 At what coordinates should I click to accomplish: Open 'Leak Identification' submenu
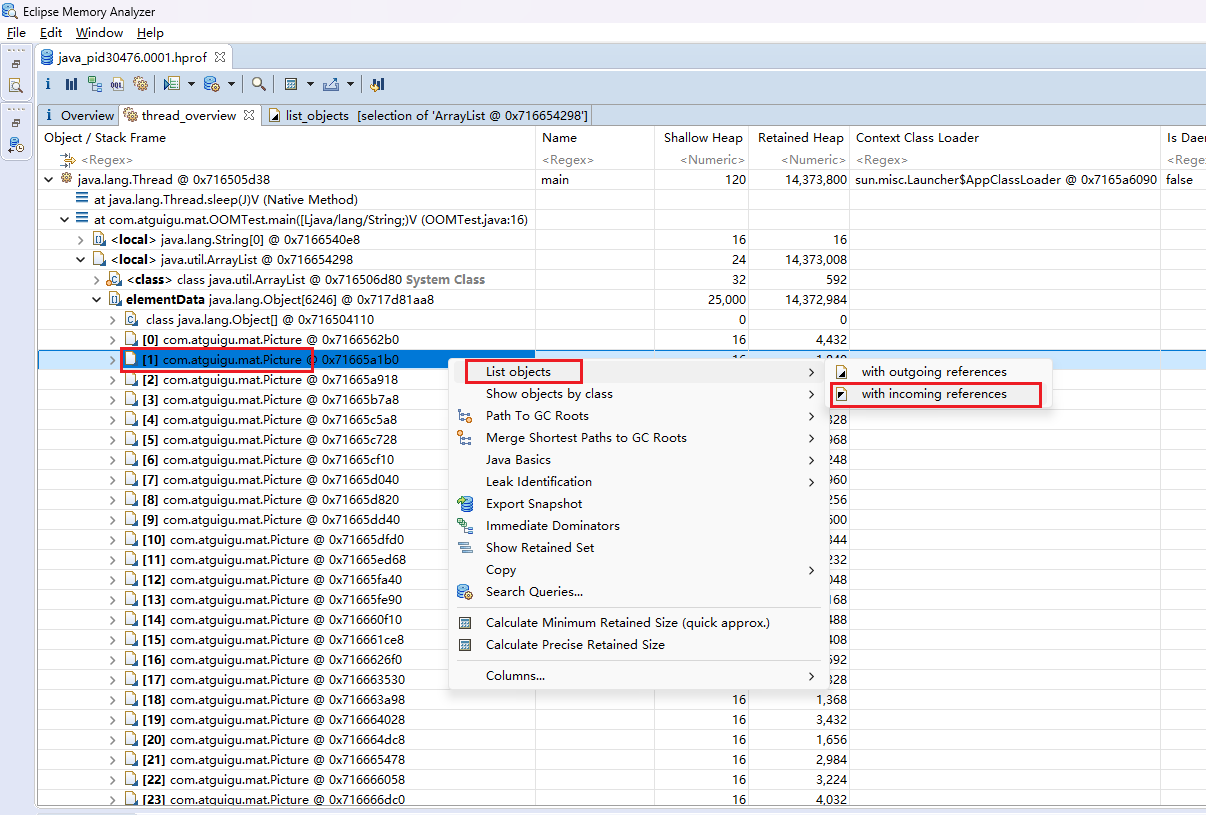[636, 482]
